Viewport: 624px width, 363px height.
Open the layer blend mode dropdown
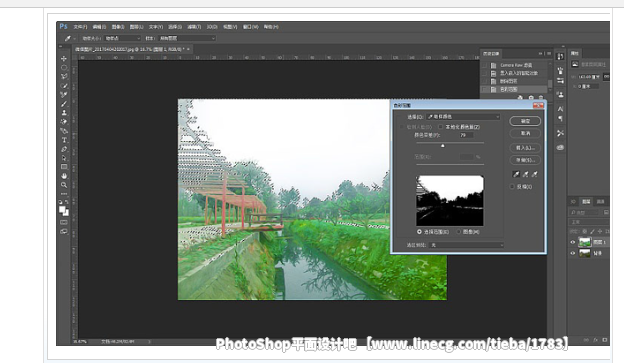click(x=589, y=222)
